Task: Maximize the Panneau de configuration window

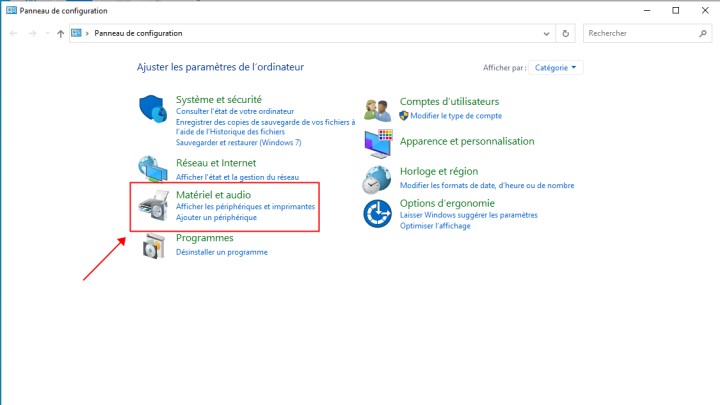Action: [675, 10]
